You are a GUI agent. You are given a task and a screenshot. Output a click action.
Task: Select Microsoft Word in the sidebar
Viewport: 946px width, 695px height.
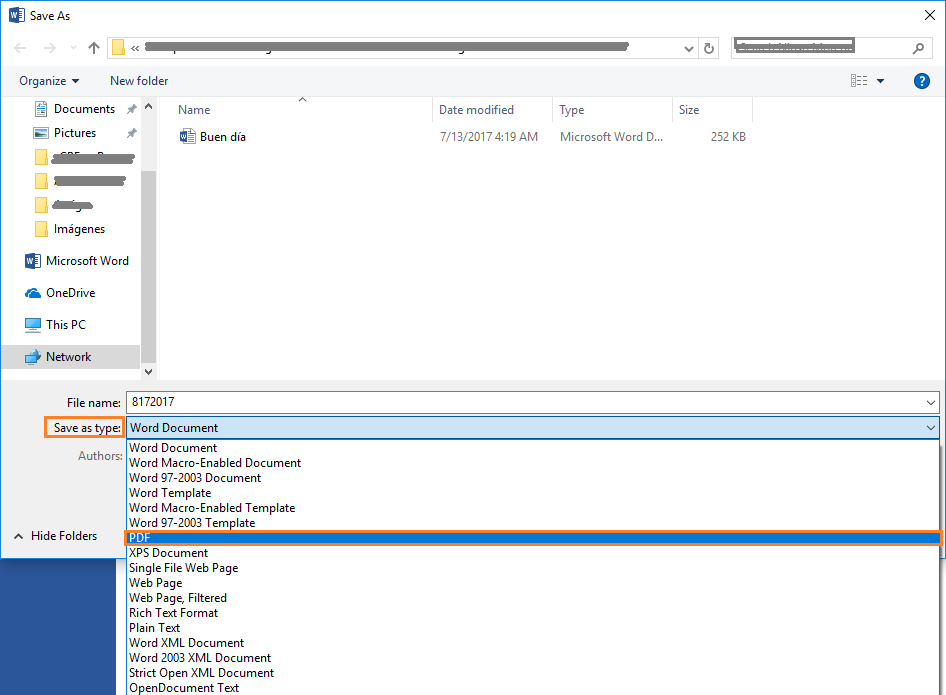87,261
